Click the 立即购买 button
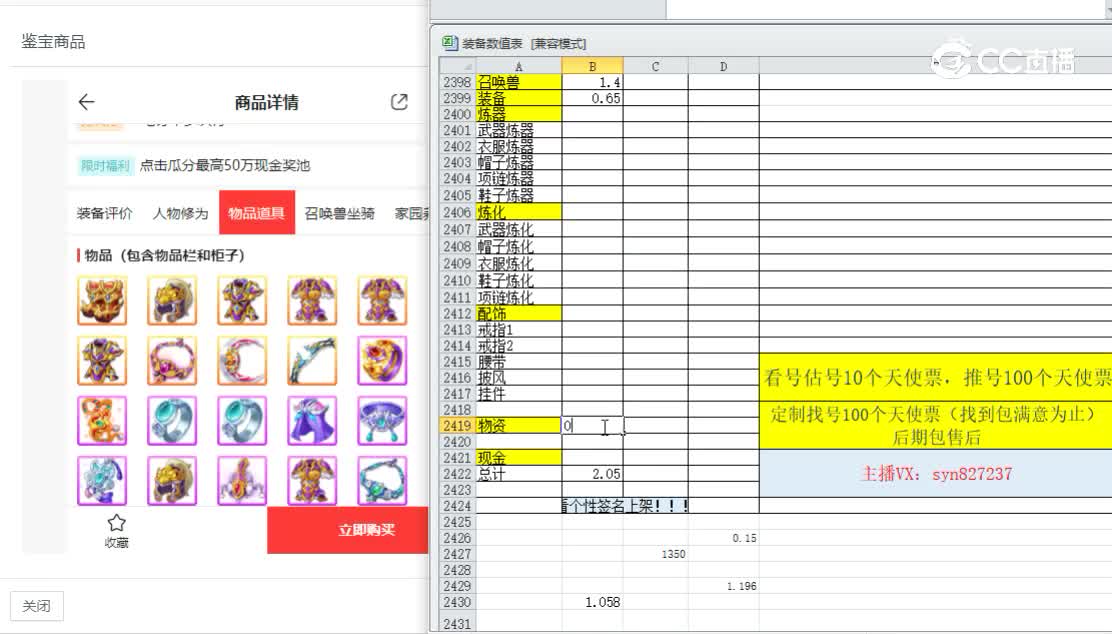The width and height of the screenshot is (1112, 634). coord(348,530)
